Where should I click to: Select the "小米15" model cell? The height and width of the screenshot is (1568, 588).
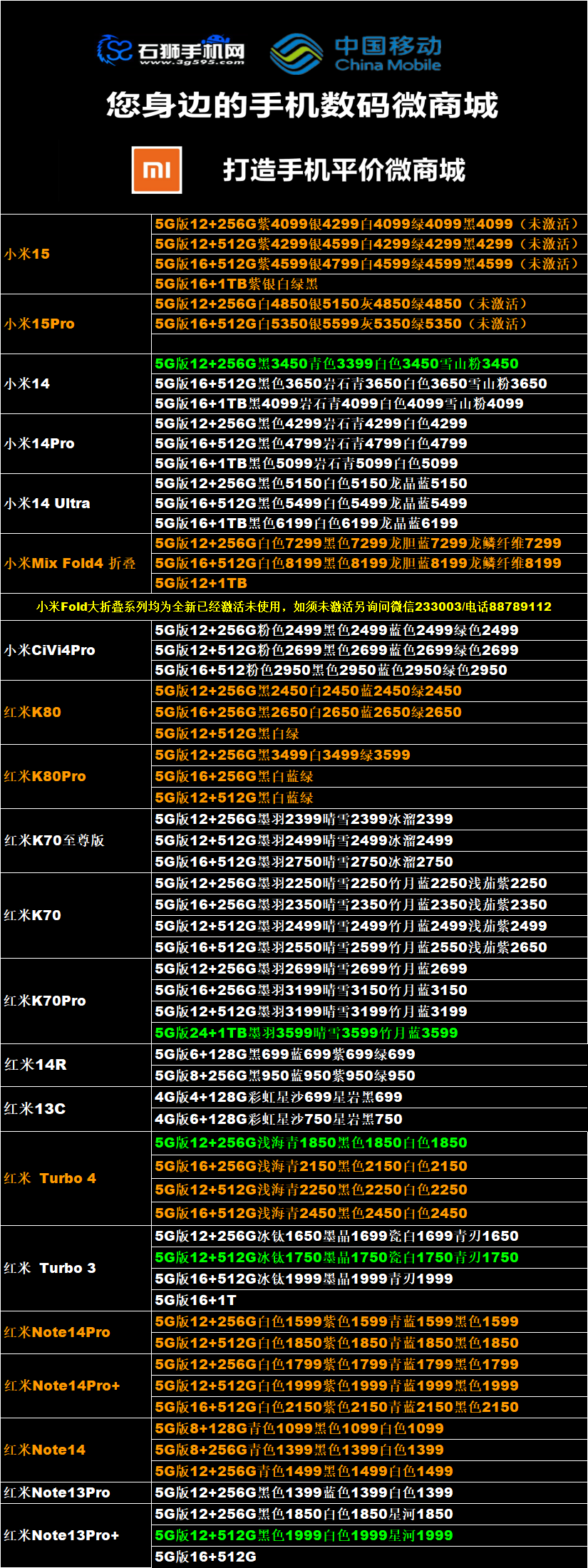pos(76,254)
